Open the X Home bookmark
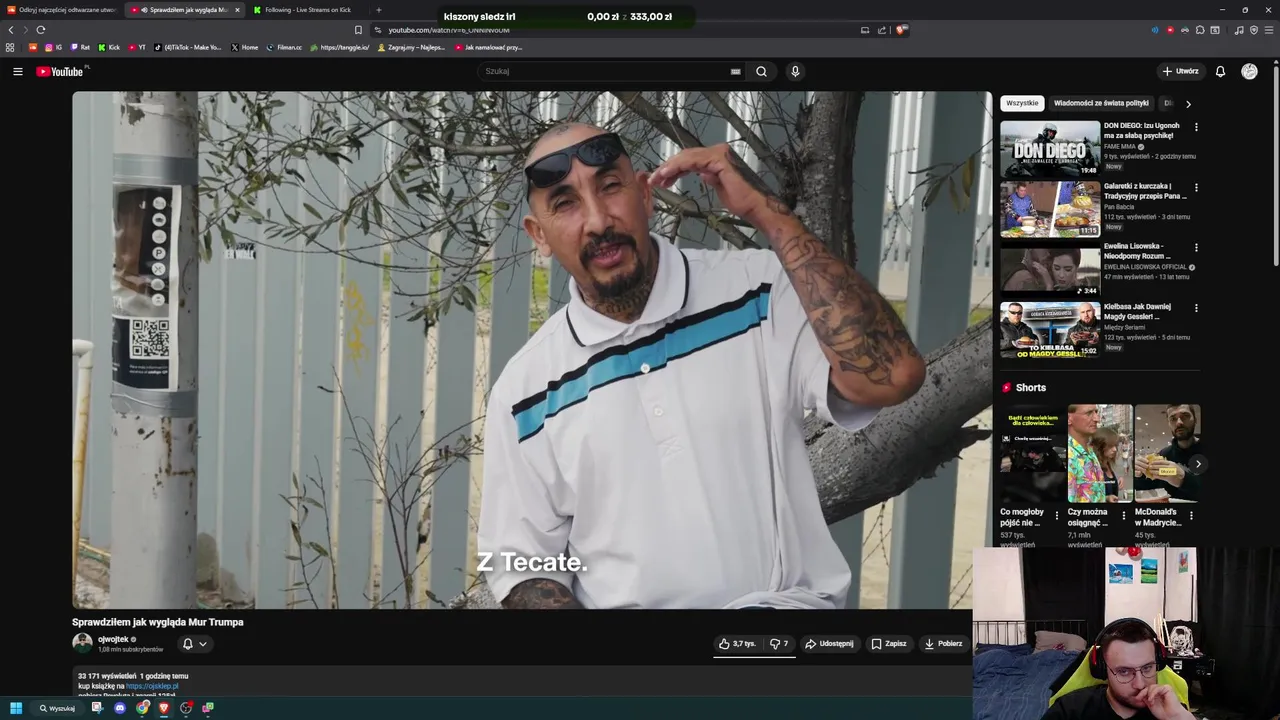 point(244,47)
